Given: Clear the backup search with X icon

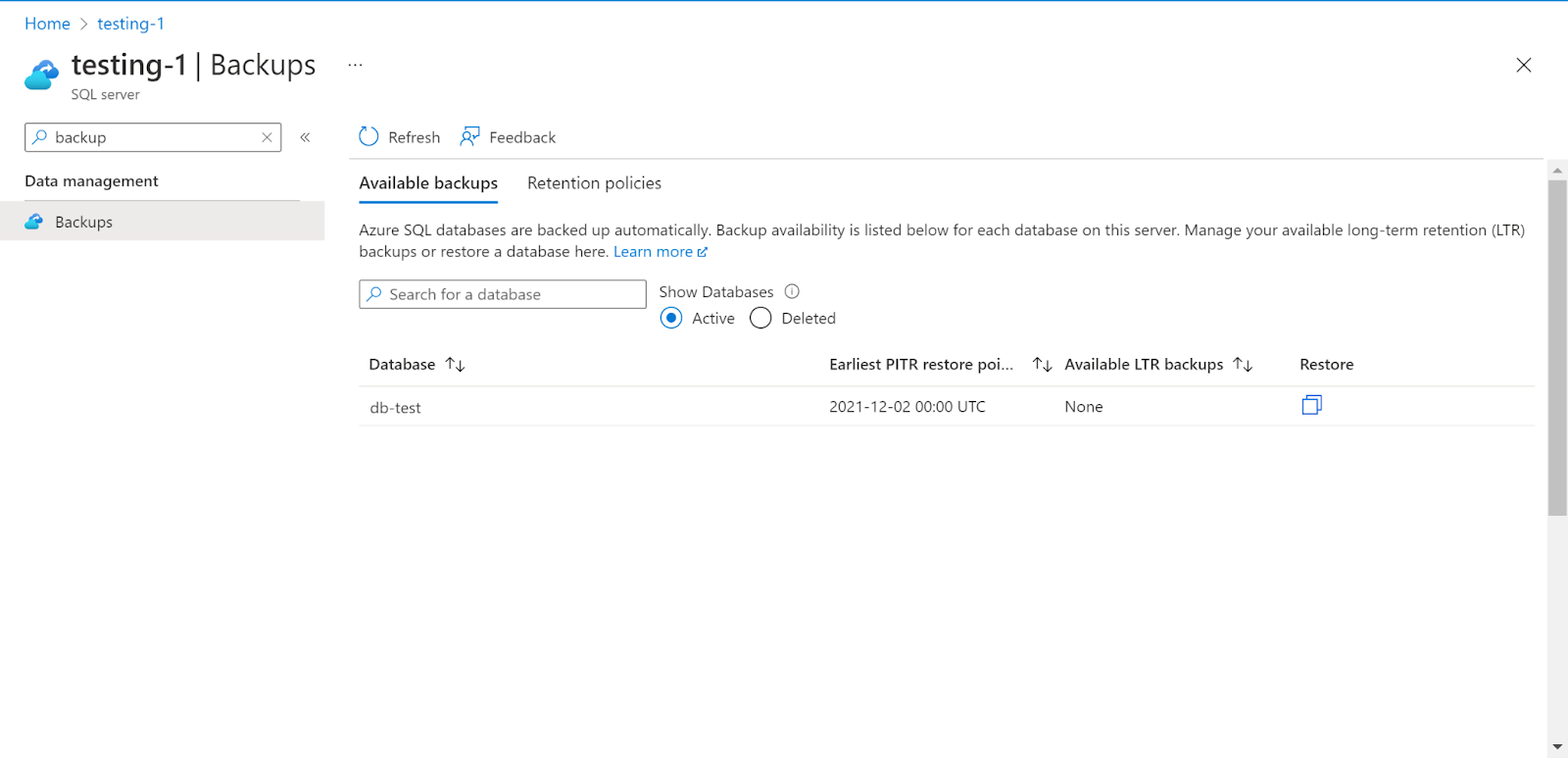Looking at the screenshot, I should [x=267, y=137].
